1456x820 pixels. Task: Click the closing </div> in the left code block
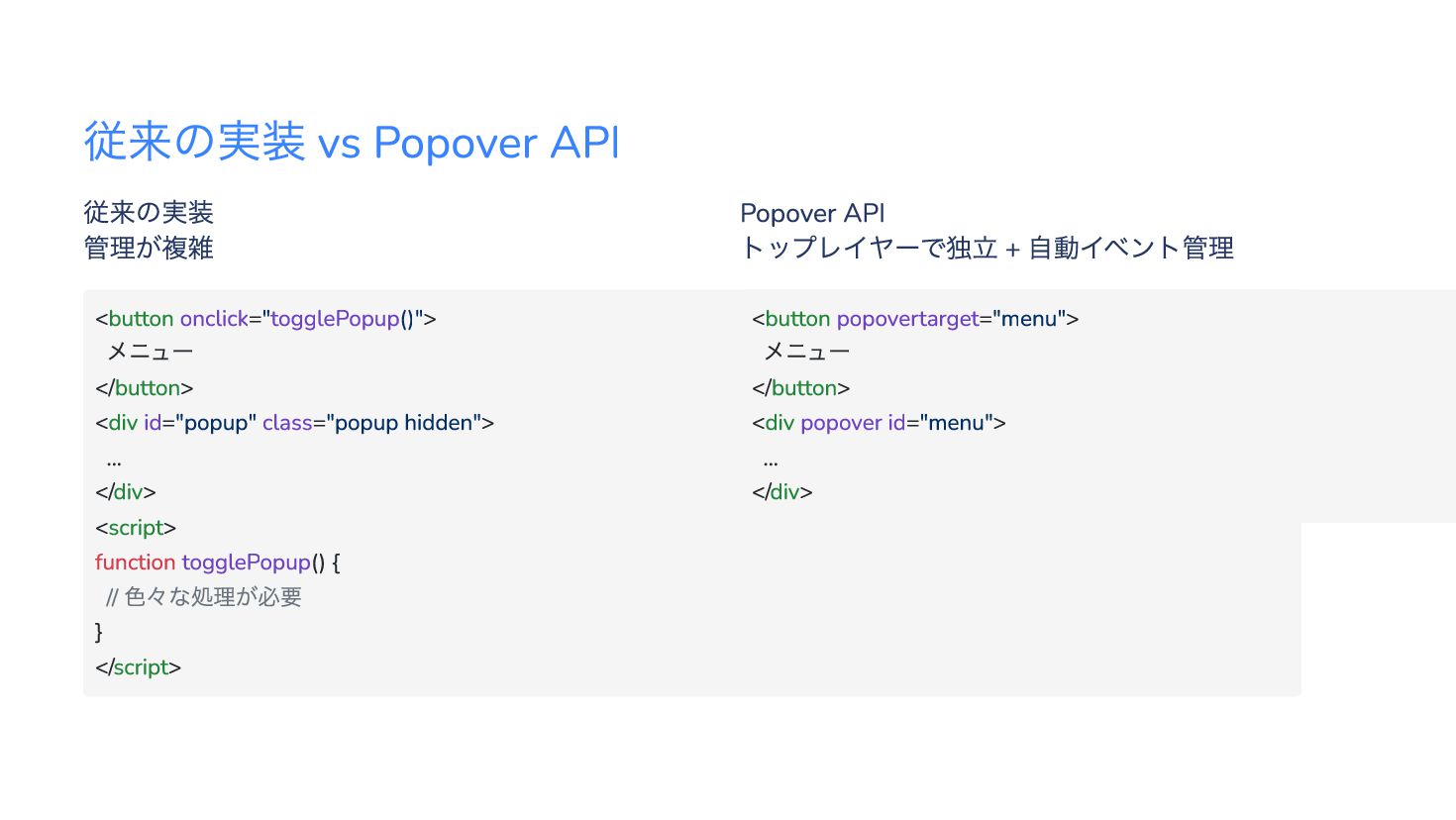pyautogui.click(x=126, y=492)
